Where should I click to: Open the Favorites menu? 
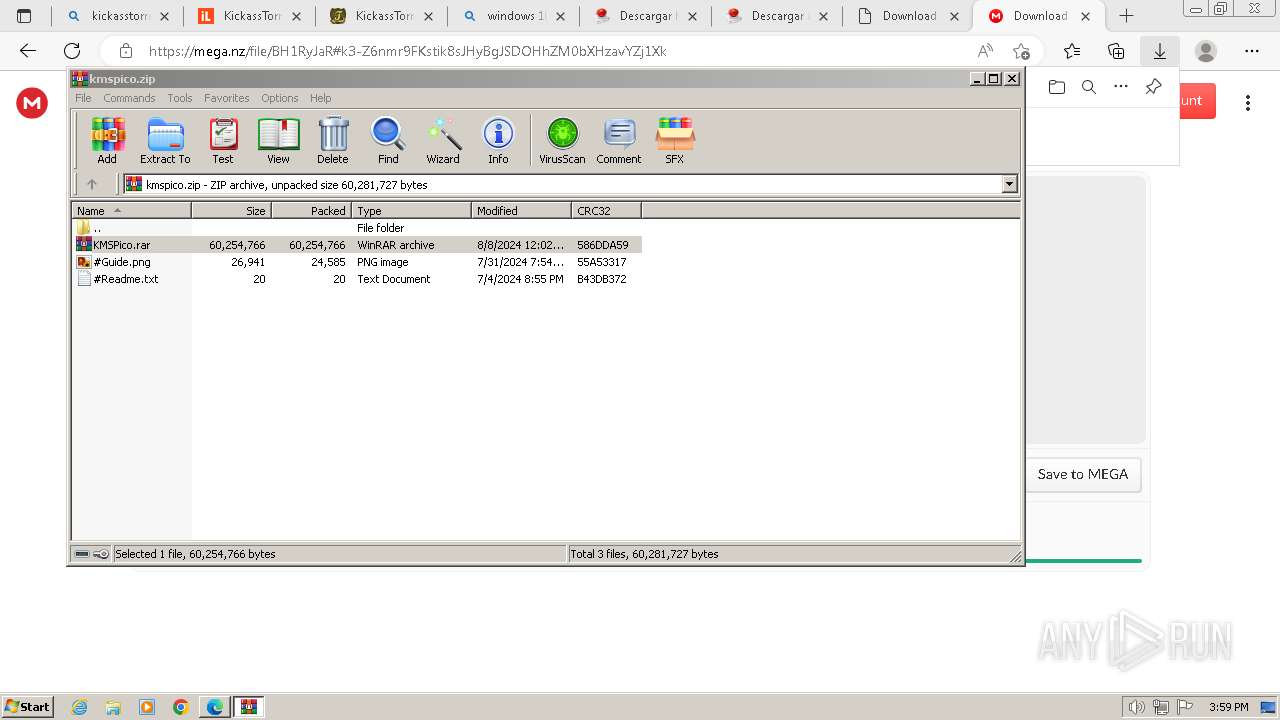(x=227, y=98)
